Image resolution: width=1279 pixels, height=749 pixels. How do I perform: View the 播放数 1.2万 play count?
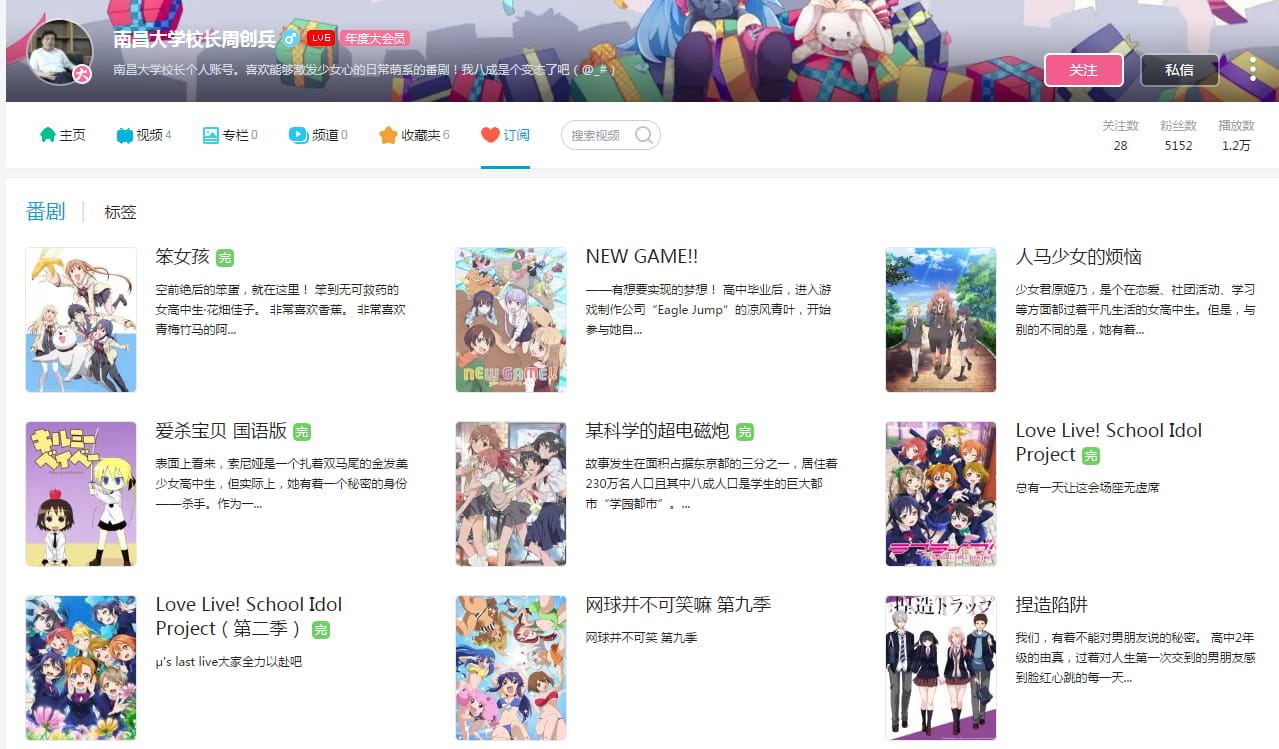tap(1236, 135)
